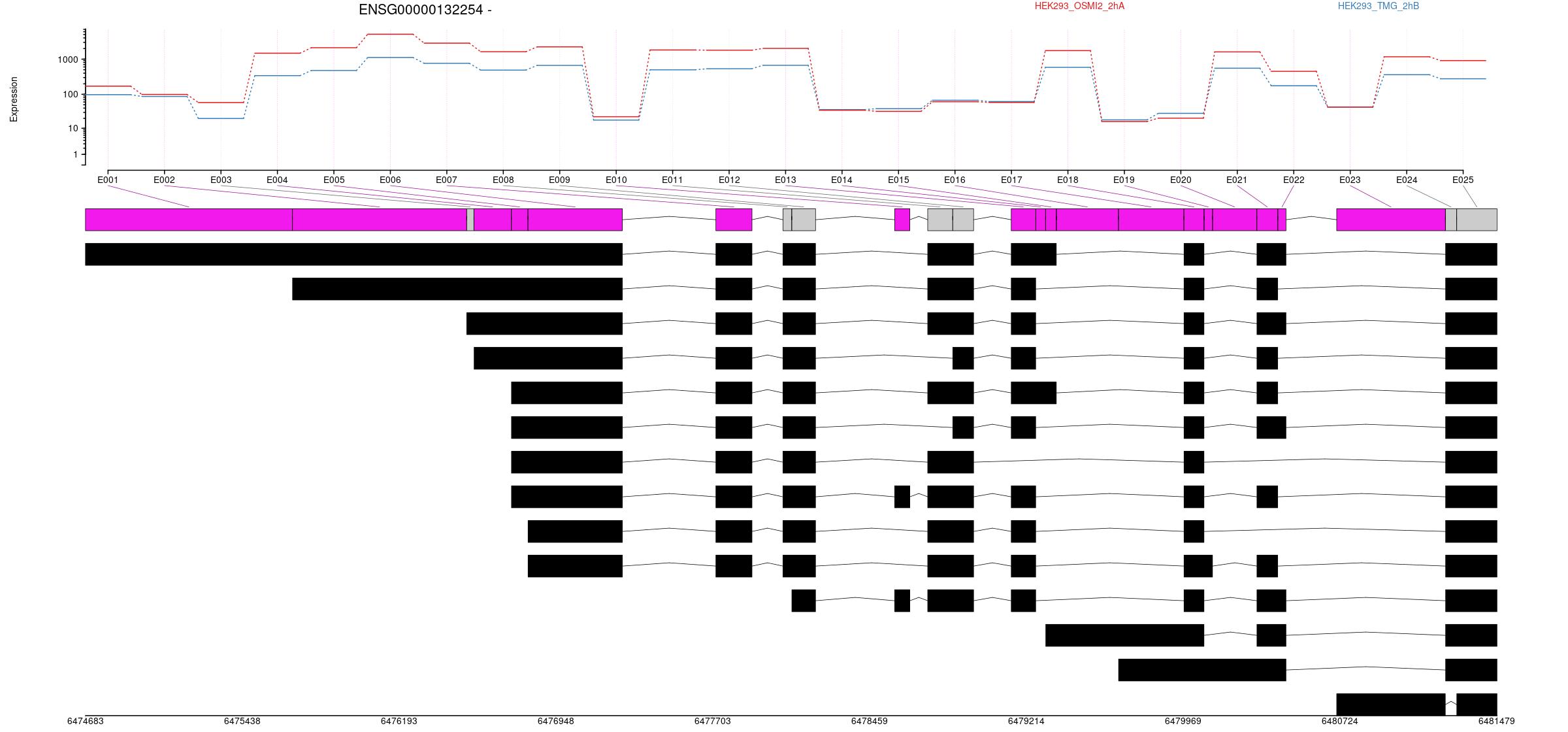Click the red expression line peak above E006
The width and height of the screenshot is (1568, 732).
pos(390,34)
